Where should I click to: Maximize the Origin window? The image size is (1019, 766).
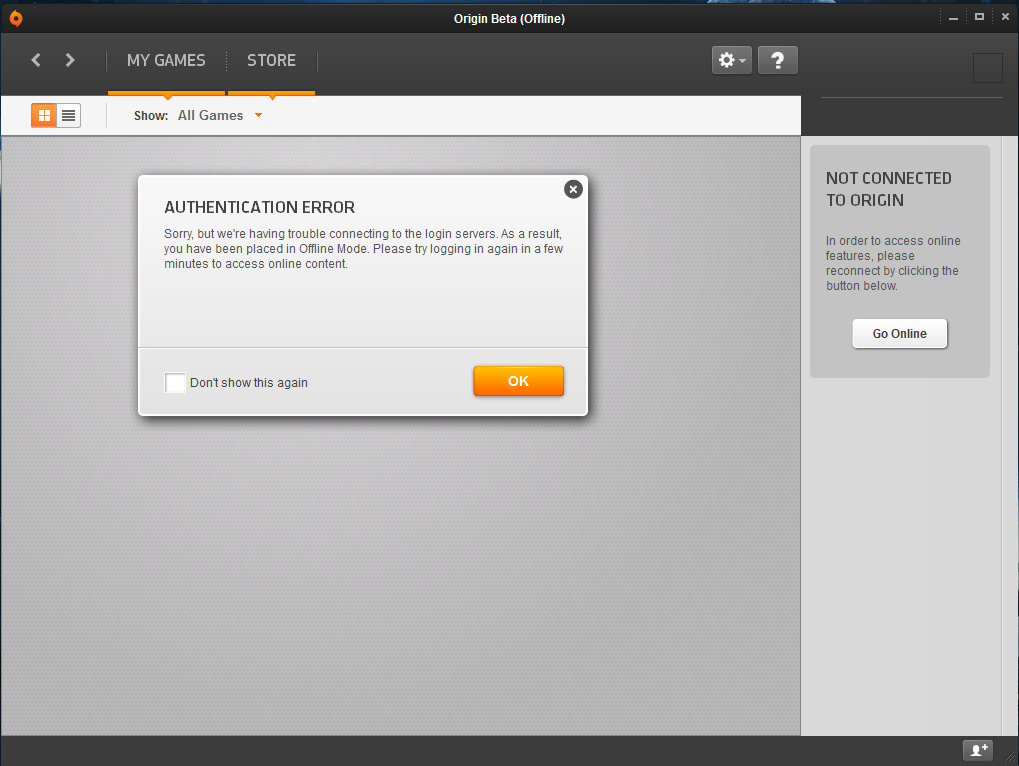pos(979,16)
